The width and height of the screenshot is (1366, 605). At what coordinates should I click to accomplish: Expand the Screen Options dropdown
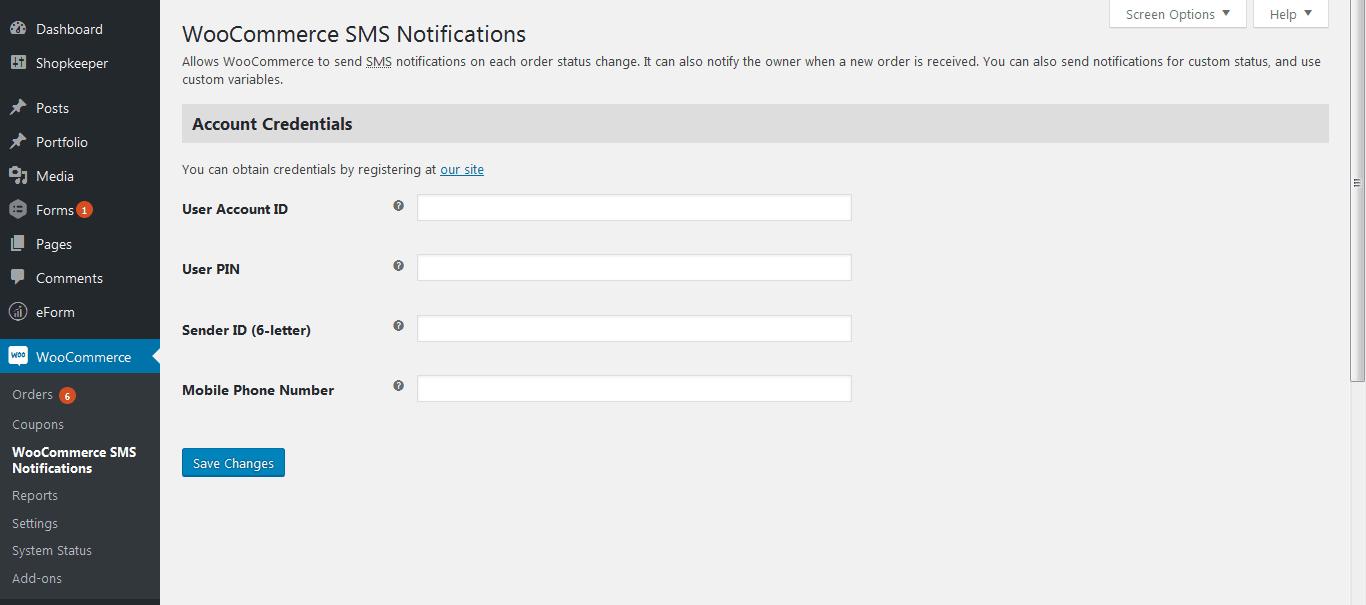[x=1177, y=14]
